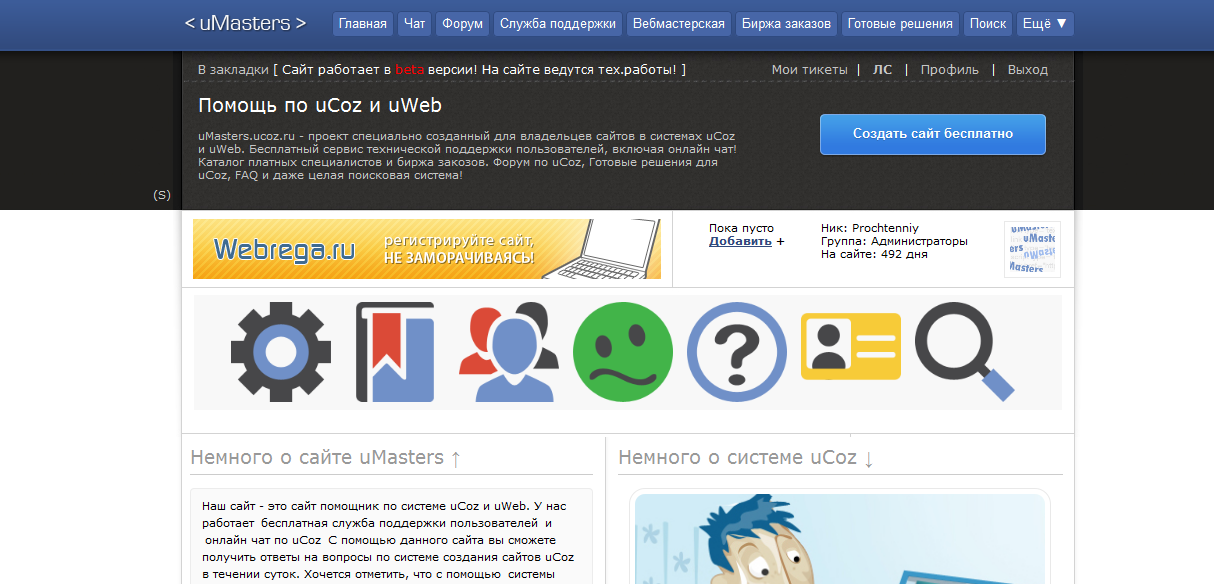The height and width of the screenshot is (584, 1214).
Task: Click the Группа: Администраторы text
Action: (894, 241)
